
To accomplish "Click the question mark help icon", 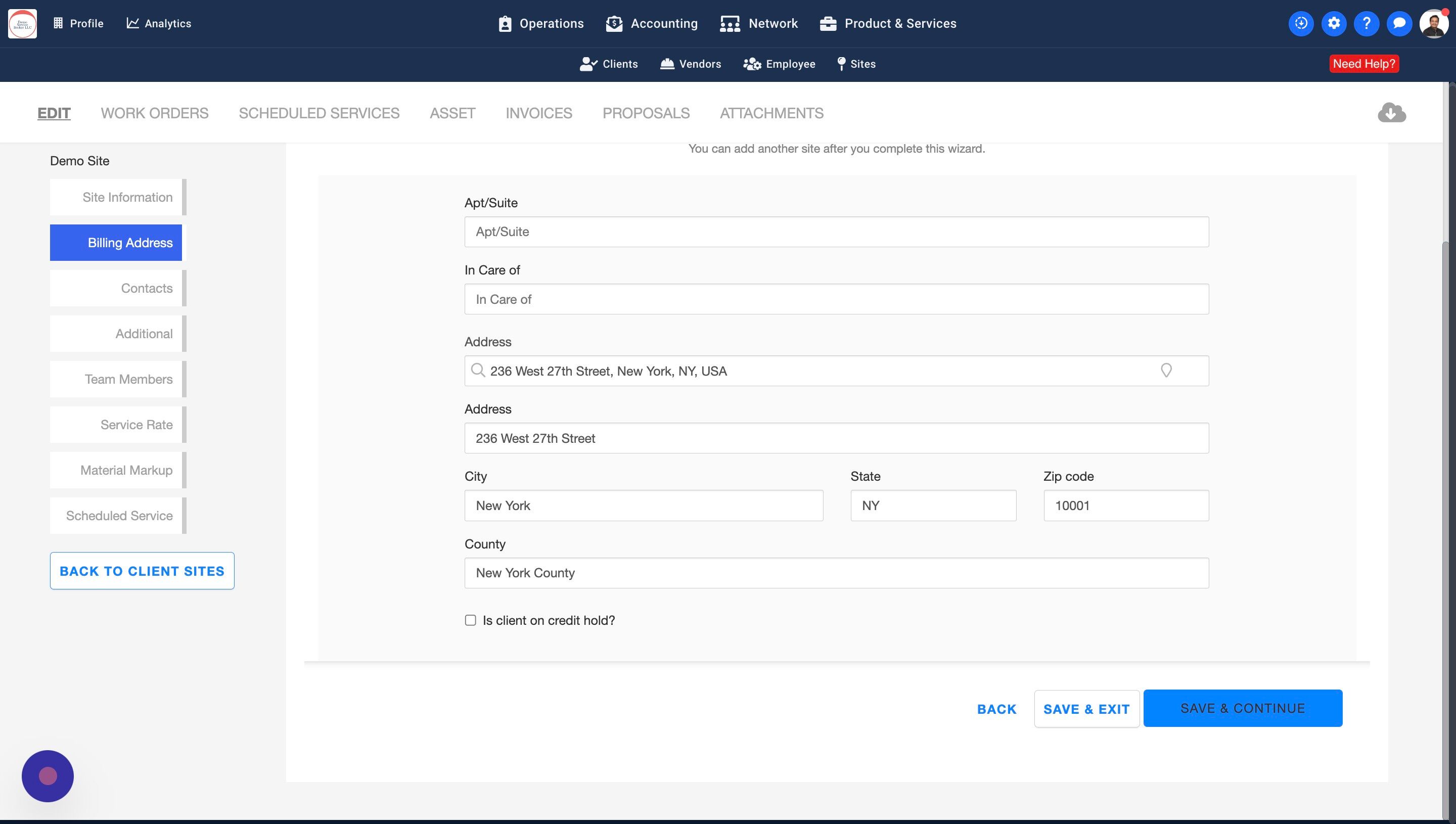I will coord(1367,23).
